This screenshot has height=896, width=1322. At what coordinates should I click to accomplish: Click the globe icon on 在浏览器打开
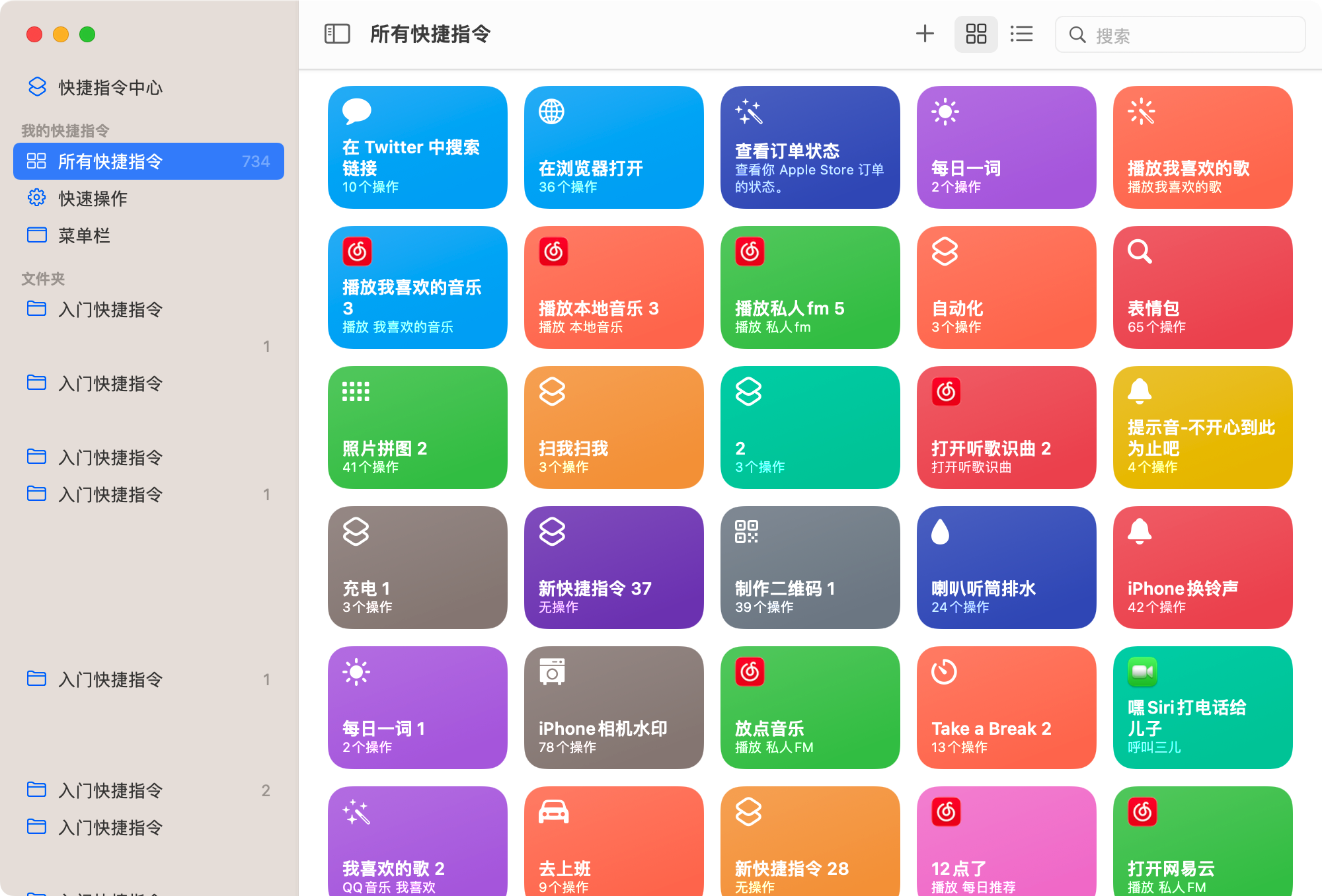(x=551, y=112)
